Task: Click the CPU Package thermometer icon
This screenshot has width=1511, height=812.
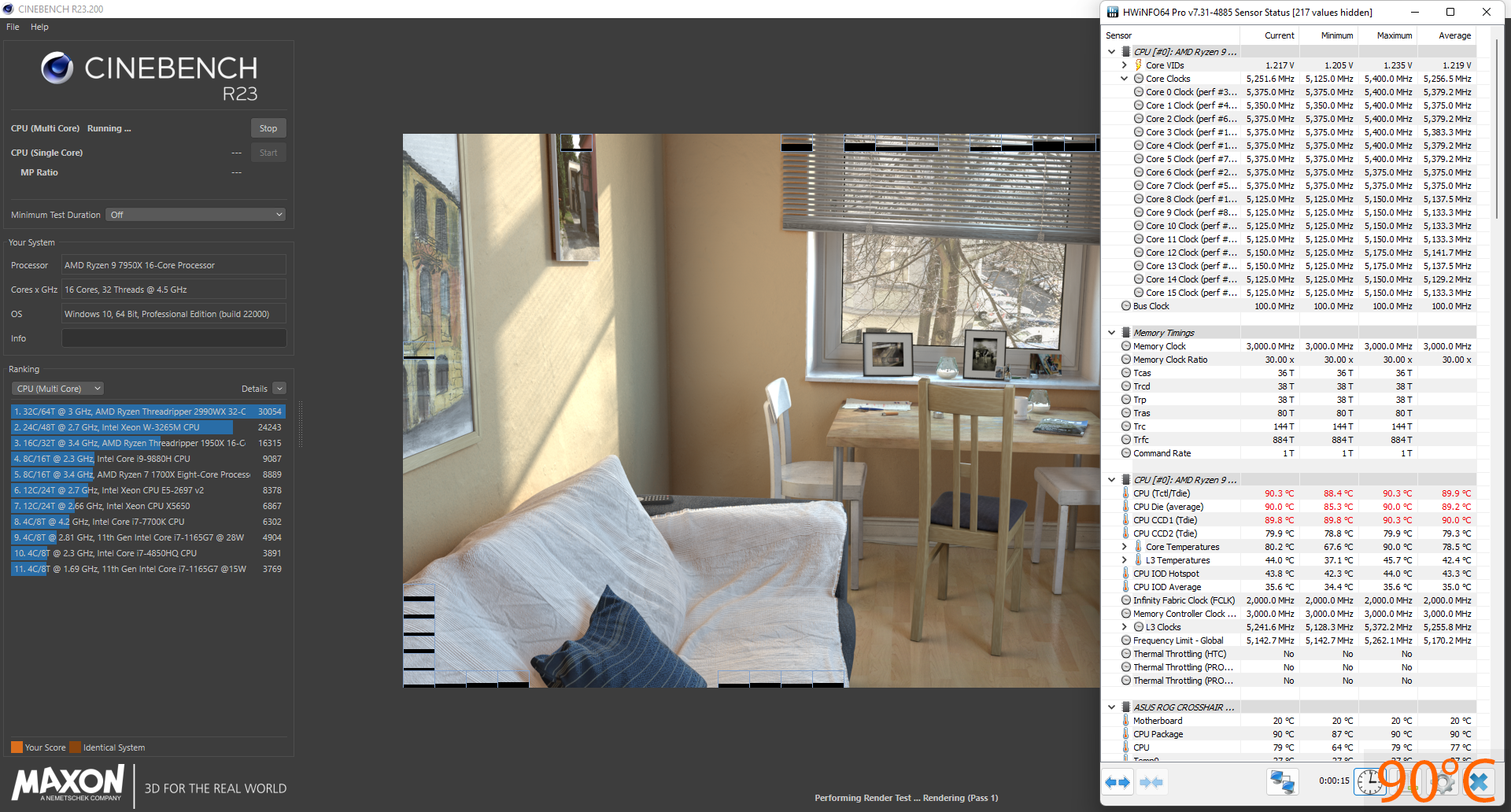Action: click(x=1126, y=734)
